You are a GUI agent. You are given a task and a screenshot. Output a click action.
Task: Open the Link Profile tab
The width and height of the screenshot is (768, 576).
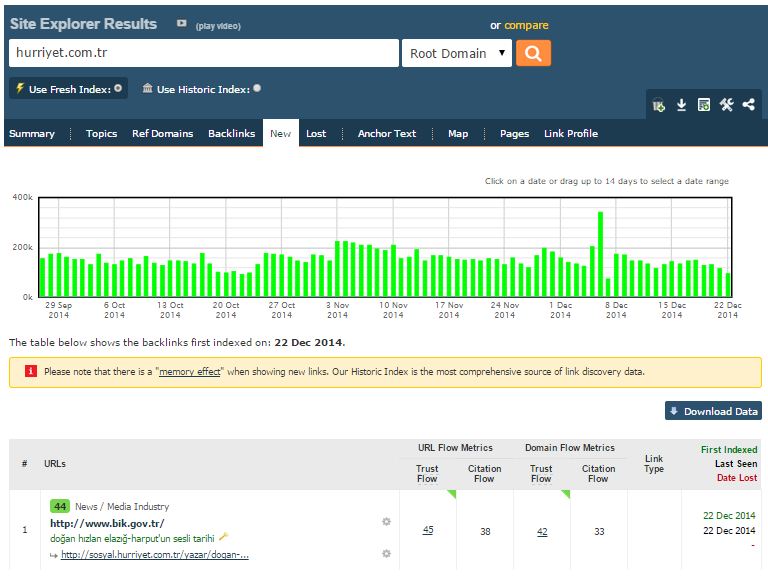click(x=571, y=133)
